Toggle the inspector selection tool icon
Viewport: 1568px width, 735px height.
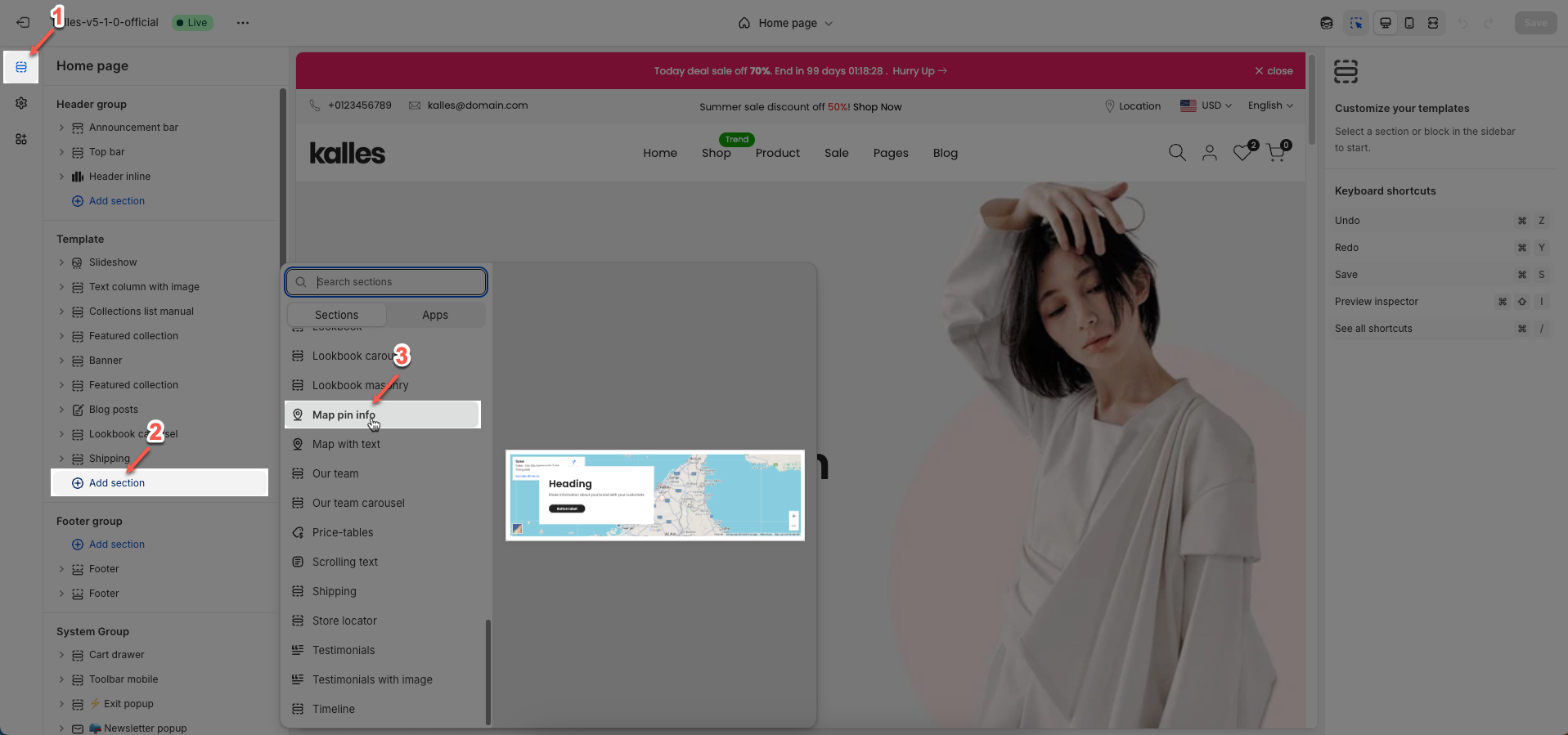point(1356,23)
